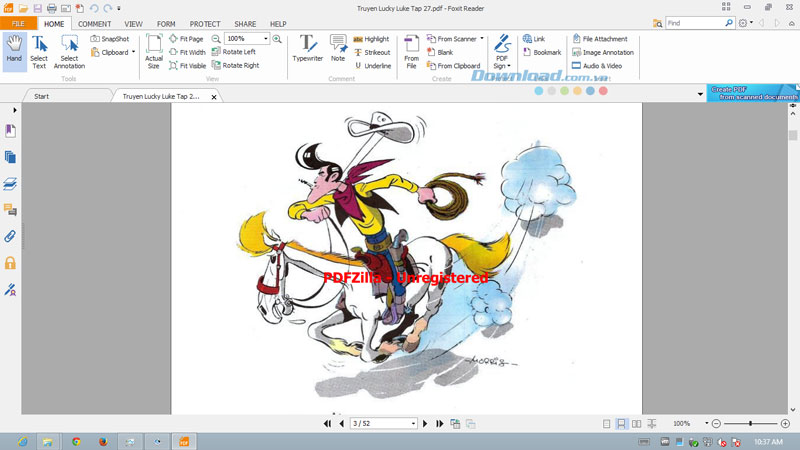The image size is (800, 450).
Task: Open the page number dropdown
Action: (413, 424)
